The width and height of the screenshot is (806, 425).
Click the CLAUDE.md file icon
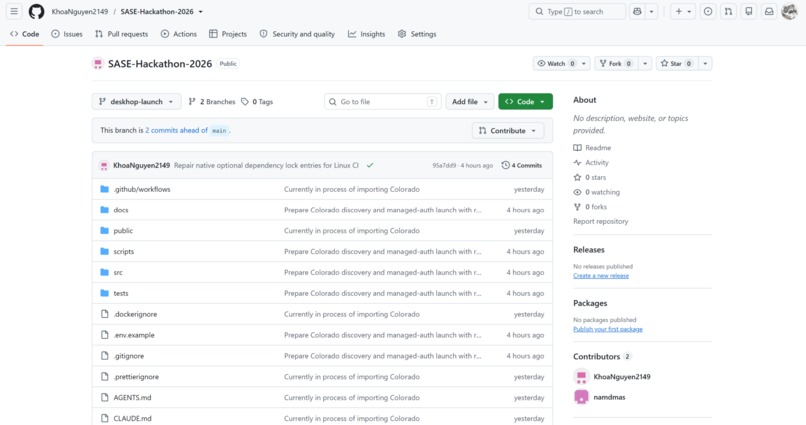[x=104, y=418]
